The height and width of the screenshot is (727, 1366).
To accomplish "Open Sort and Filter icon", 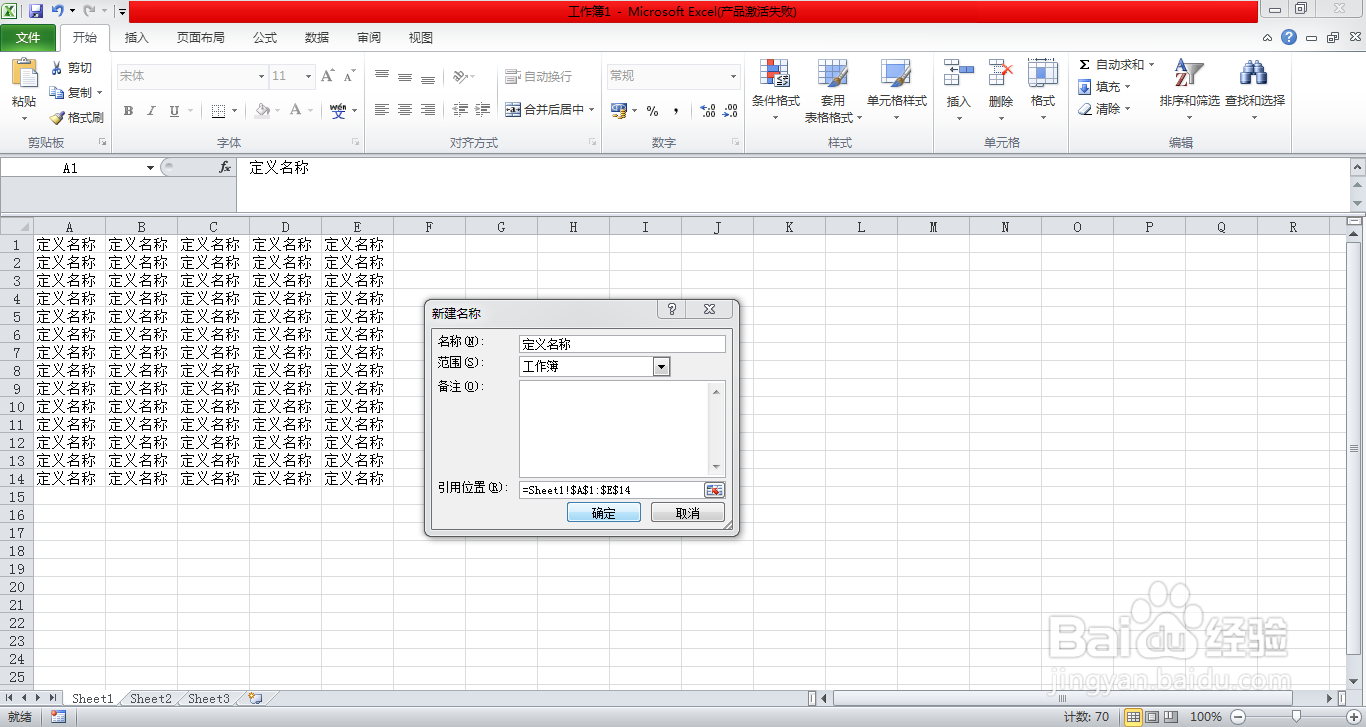I will 1188,74.
